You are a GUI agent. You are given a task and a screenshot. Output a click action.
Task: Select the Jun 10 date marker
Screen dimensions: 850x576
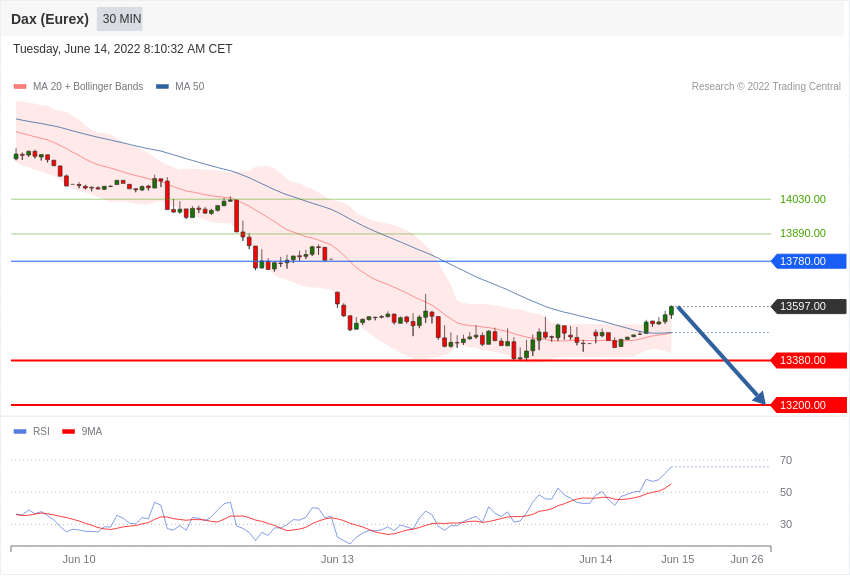coord(79,559)
